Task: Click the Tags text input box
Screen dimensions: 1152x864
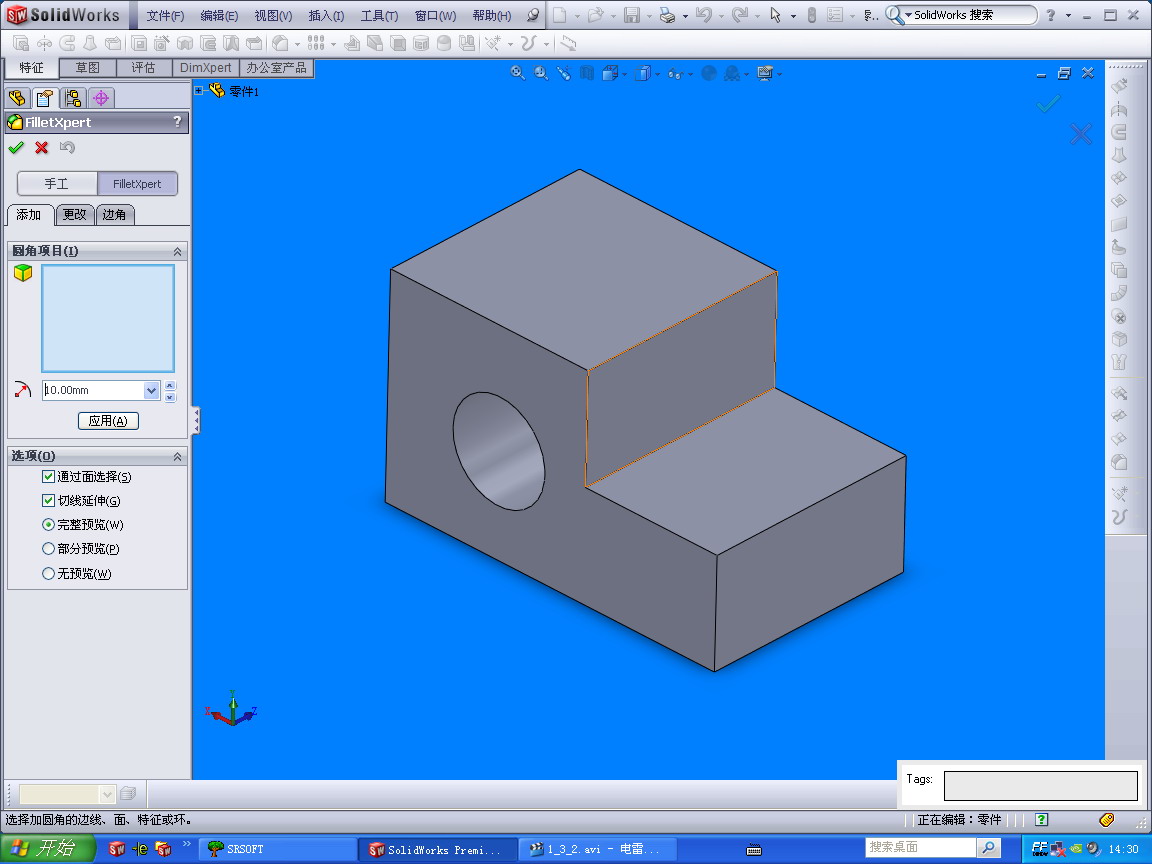Action: coord(1040,785)
